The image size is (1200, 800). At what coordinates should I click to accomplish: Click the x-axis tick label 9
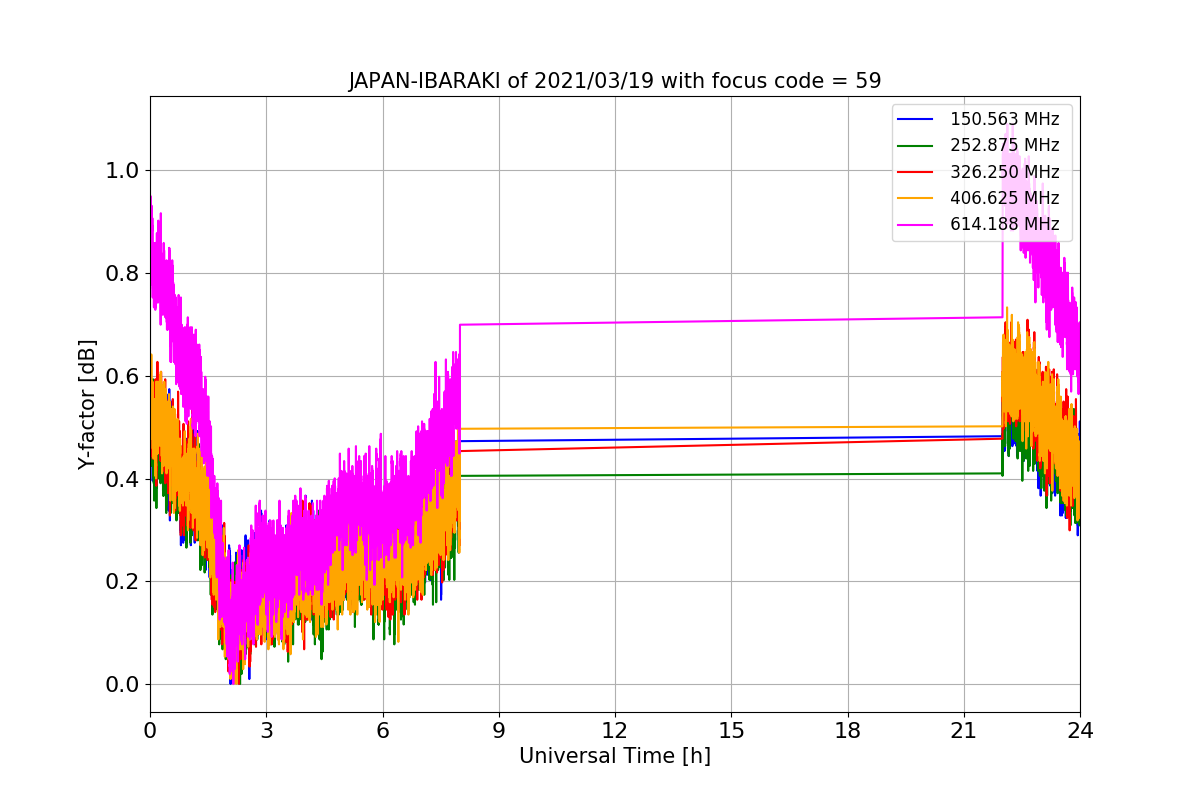pos(499,730)
